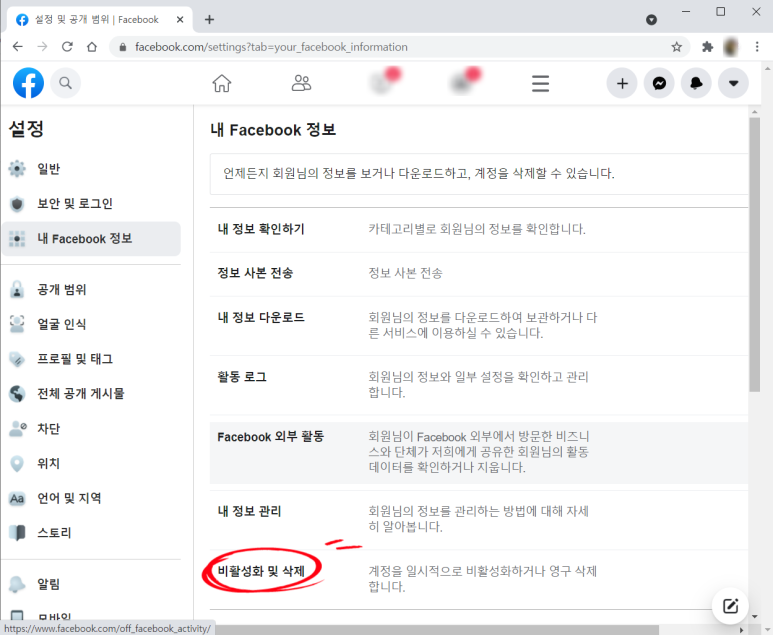Click the horizontal scrollbar right arrow
This screenshot has height=635, width=773.
741,630
